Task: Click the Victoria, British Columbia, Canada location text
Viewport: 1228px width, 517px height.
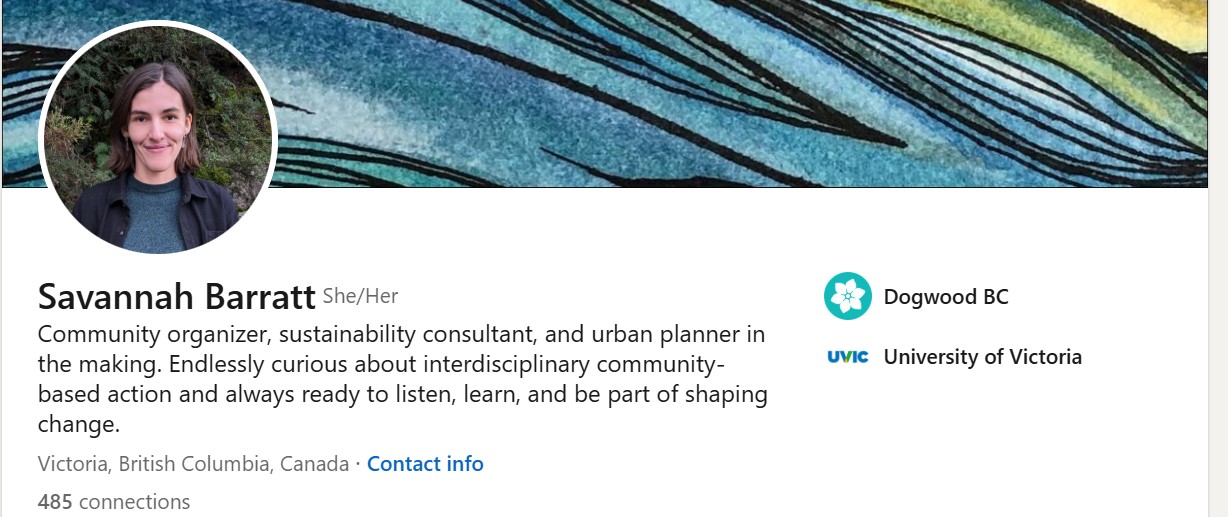Action: point(192,464)
